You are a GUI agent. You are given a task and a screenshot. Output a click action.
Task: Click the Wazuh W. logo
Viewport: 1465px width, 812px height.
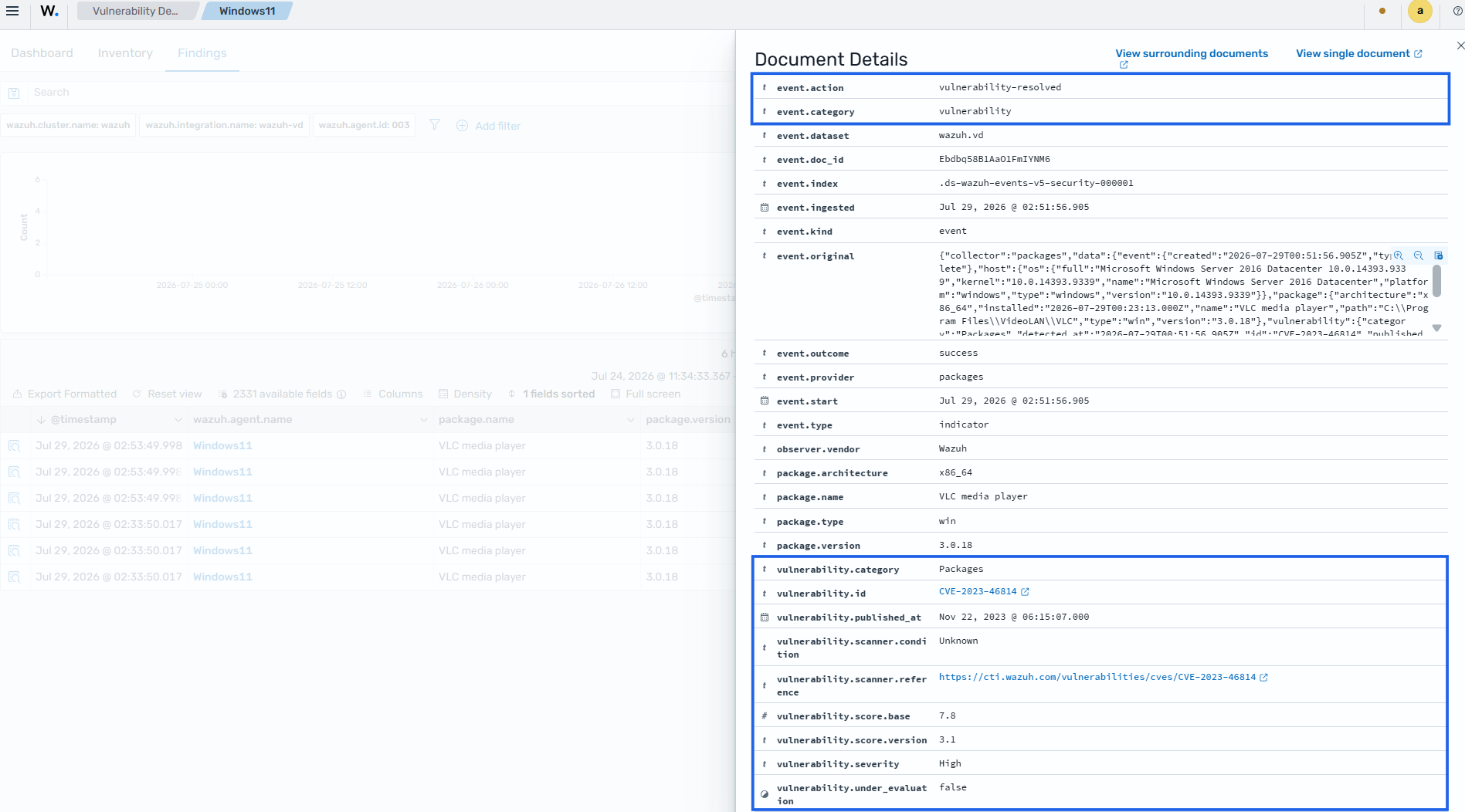pyautogui.click(x=49, y=11)
